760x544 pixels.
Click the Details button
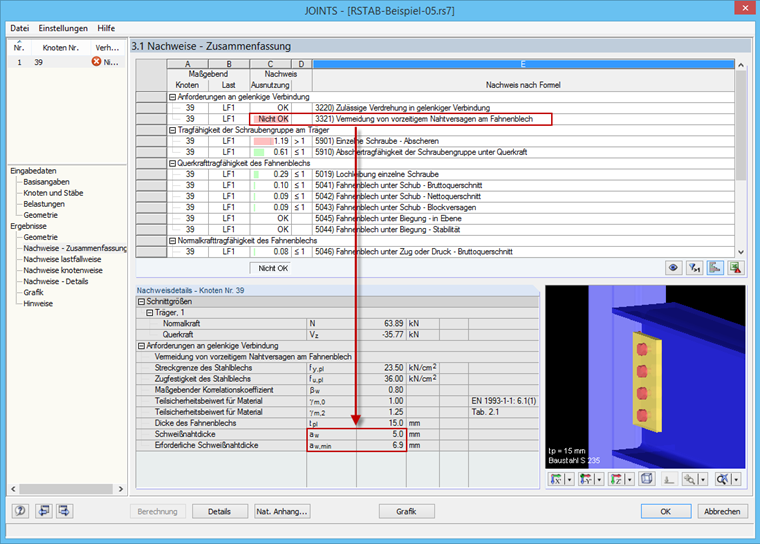pyautogui.click(x=220, y=511)
